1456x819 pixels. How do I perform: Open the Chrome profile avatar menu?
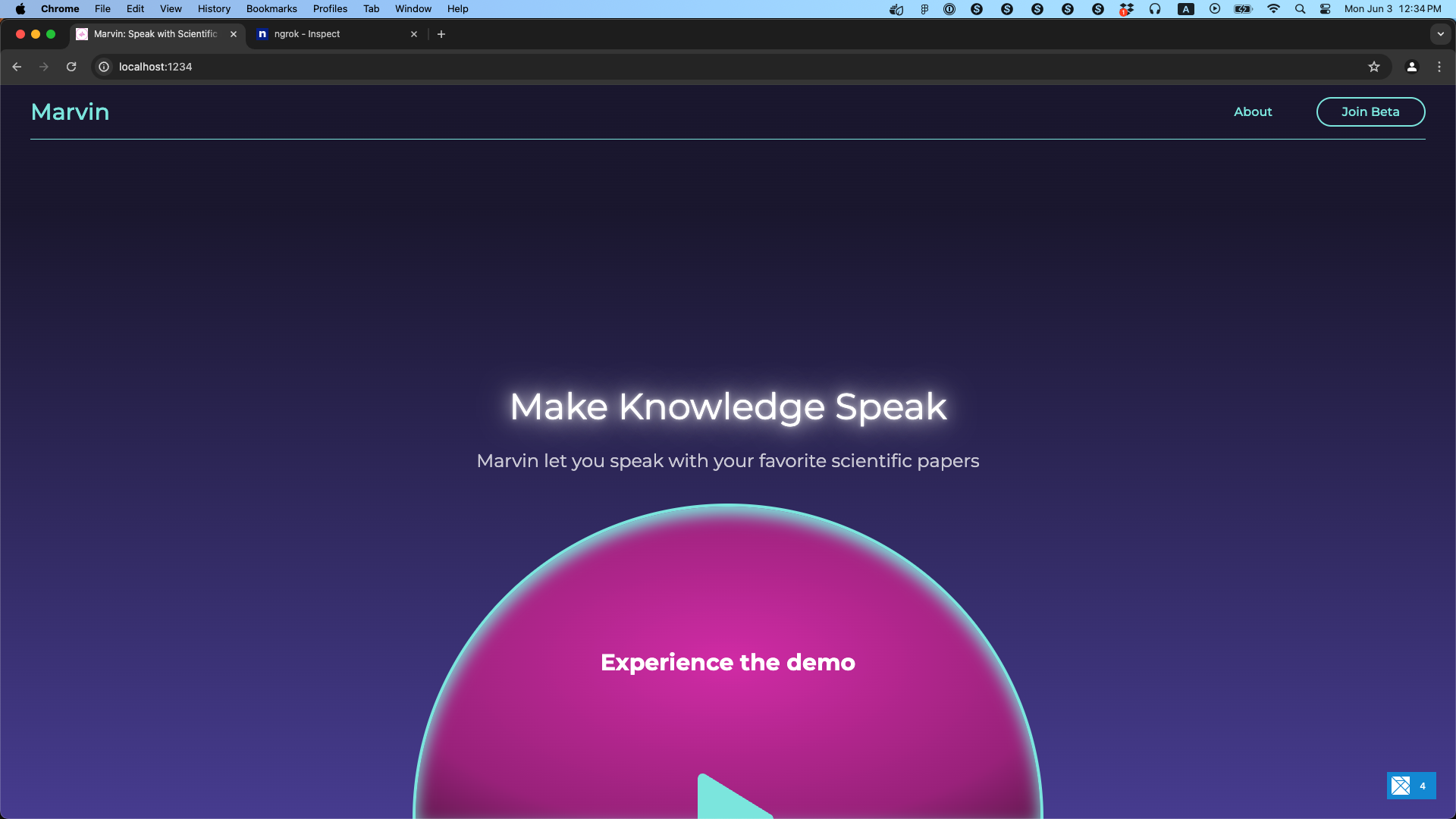1411,67
